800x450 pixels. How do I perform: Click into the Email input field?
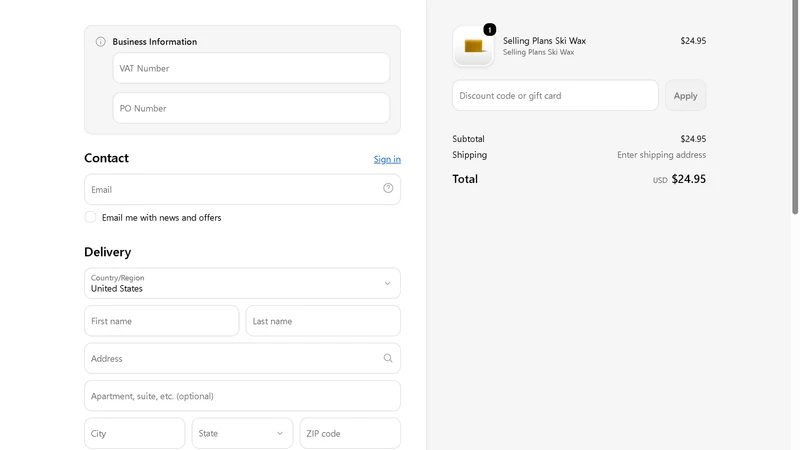tap(242, 189)
